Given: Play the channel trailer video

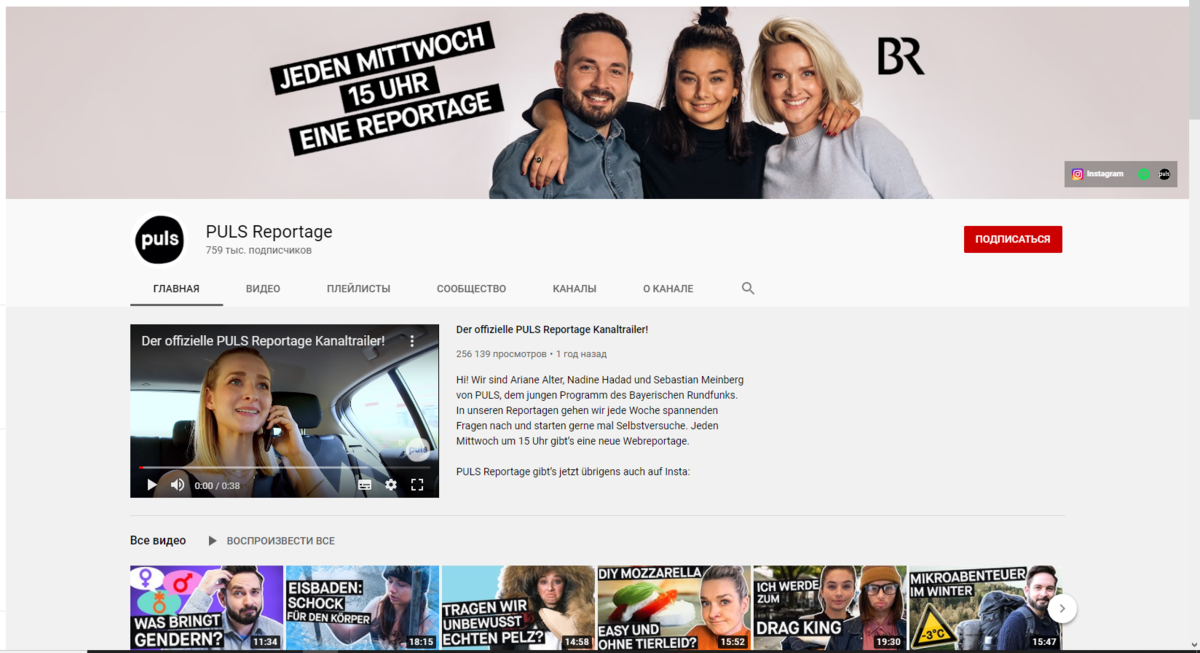Looking at the screenshot, I should click(x=152, y=485).
